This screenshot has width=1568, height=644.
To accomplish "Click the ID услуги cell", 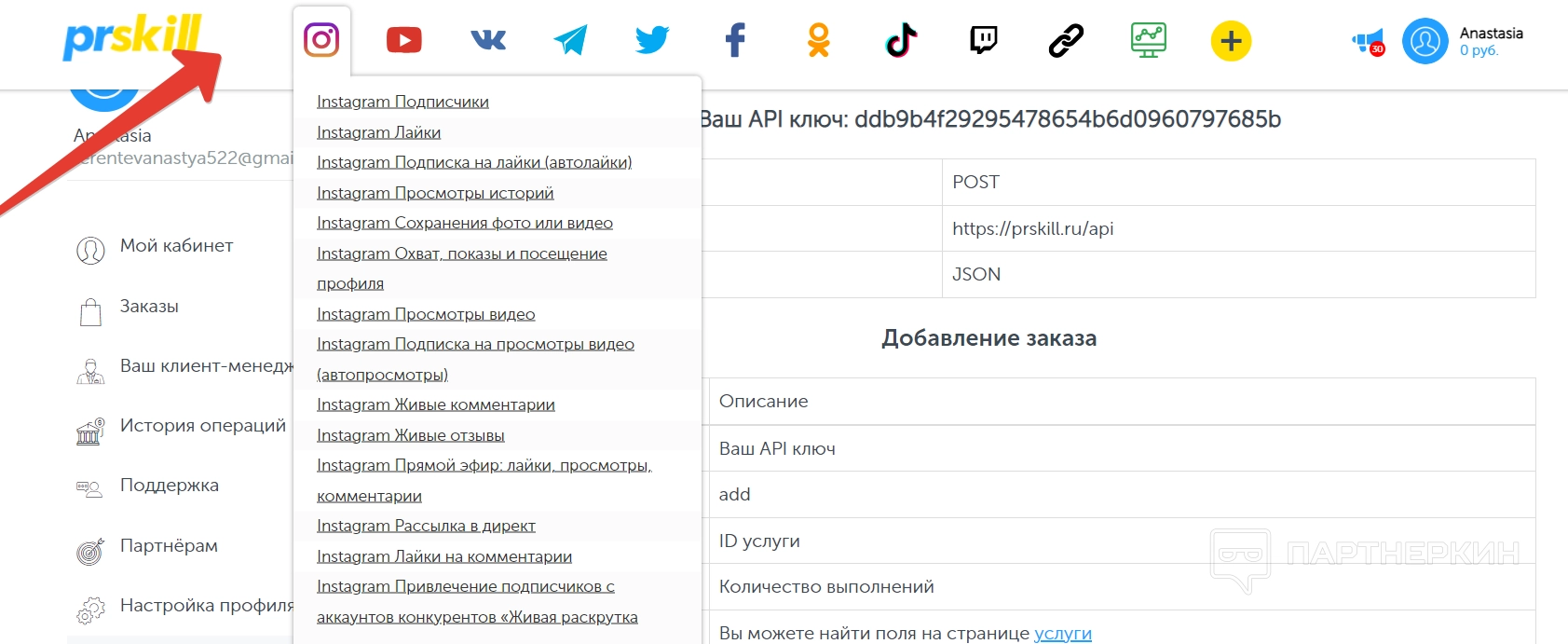I will tap(1122, 541).
